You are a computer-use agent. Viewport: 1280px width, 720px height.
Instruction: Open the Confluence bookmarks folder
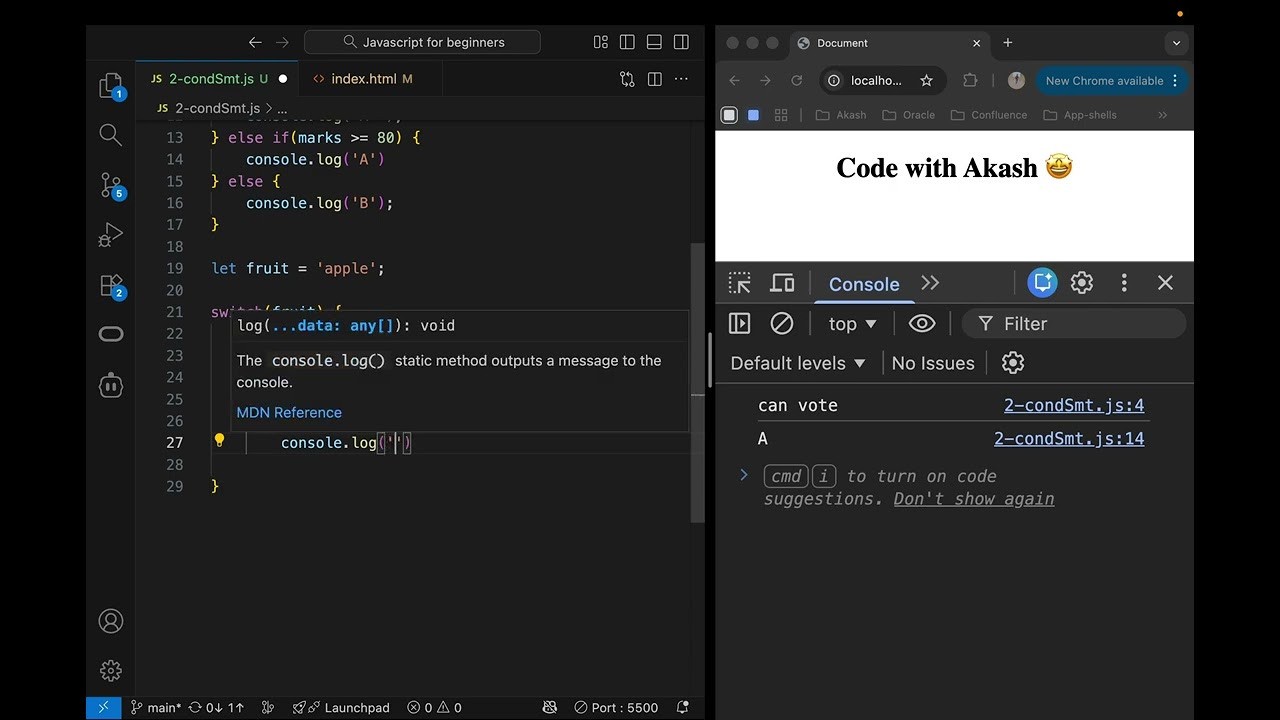(989, 115)
